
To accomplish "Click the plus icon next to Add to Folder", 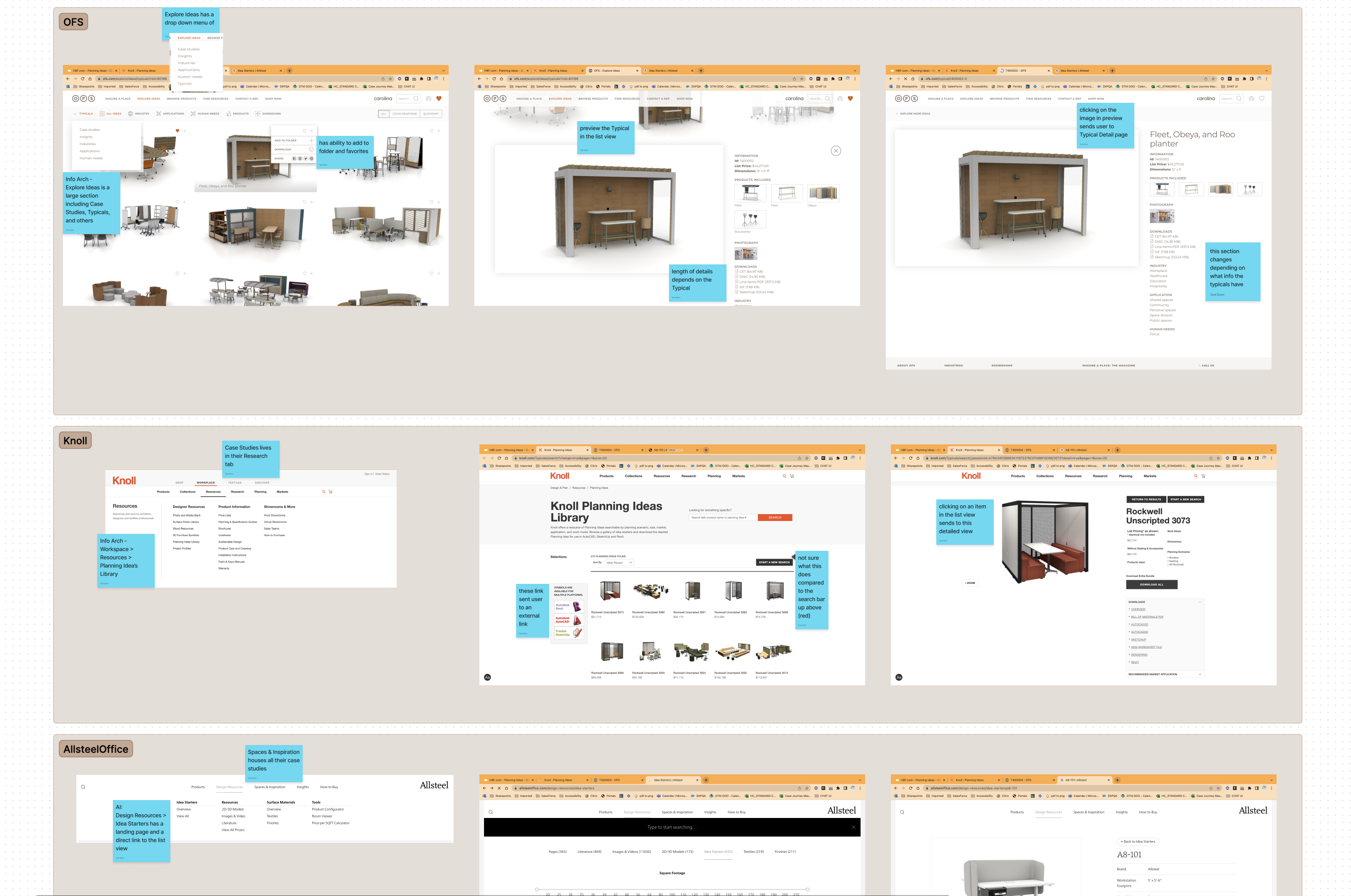I will (x=311, y=140).
